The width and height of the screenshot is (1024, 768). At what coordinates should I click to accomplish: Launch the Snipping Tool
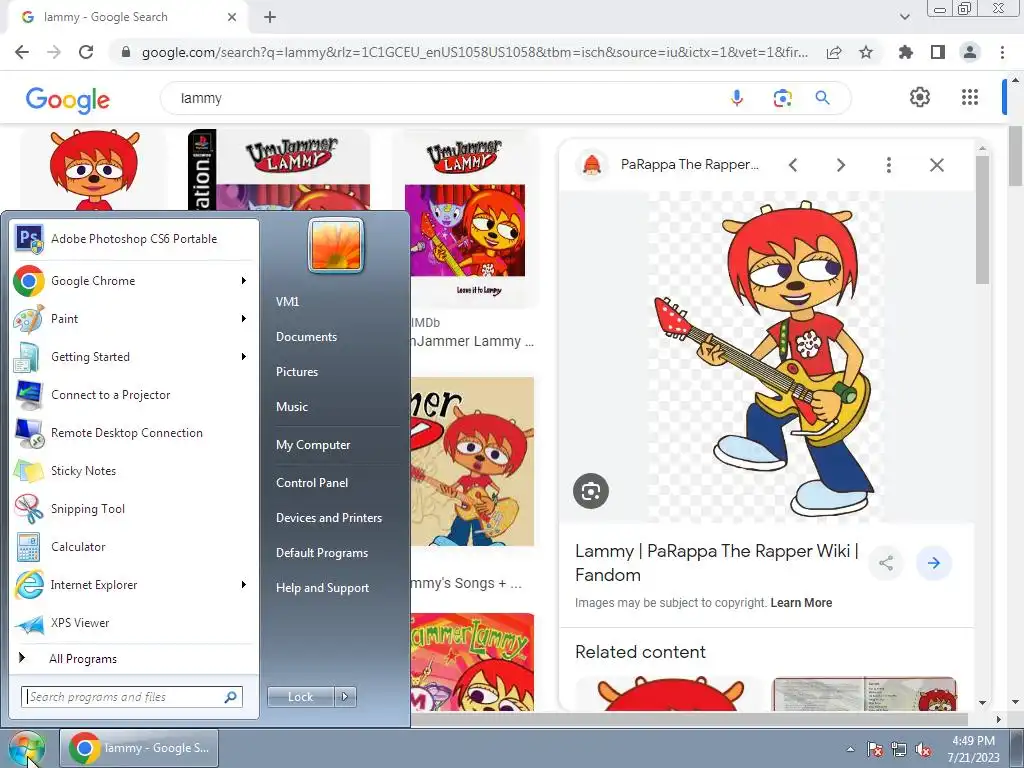tap(134, 509)
